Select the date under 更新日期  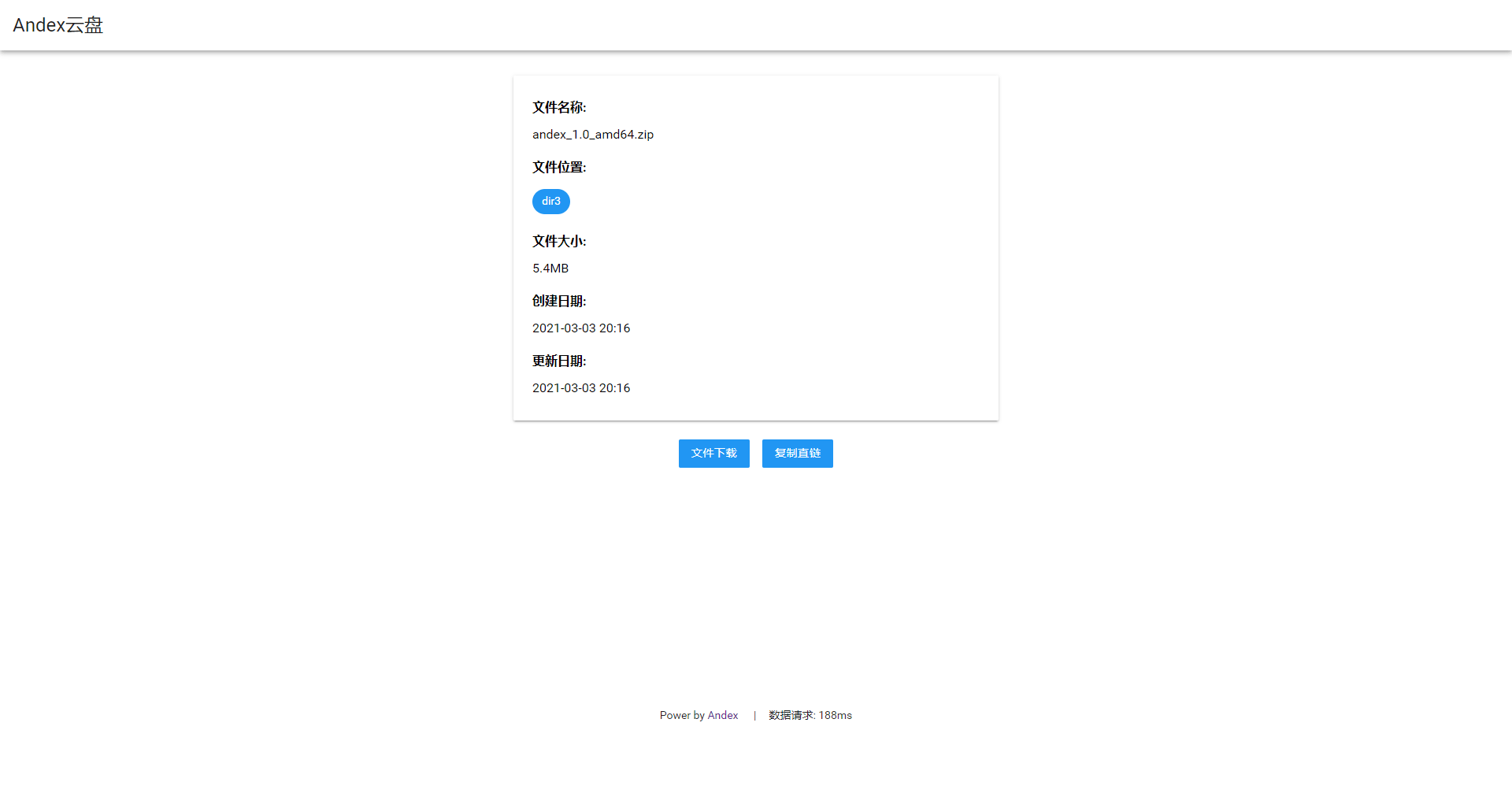[581, 388]
